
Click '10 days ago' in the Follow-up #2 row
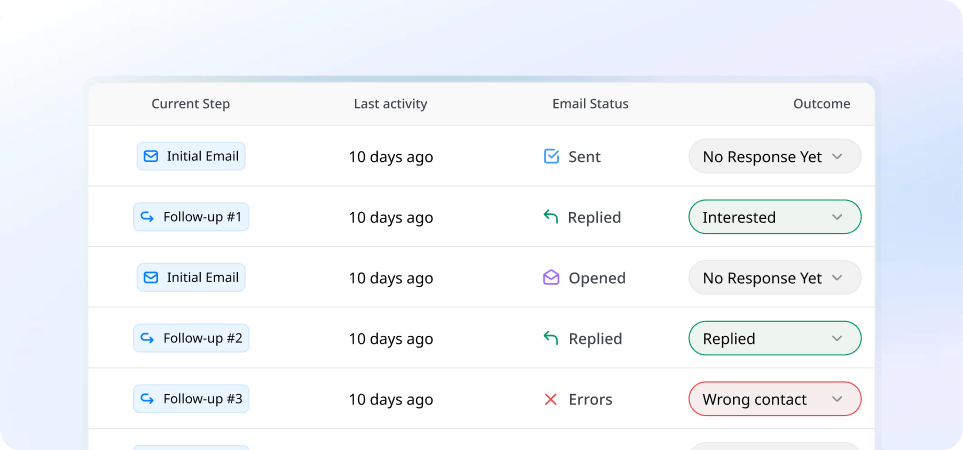point(391,339)
